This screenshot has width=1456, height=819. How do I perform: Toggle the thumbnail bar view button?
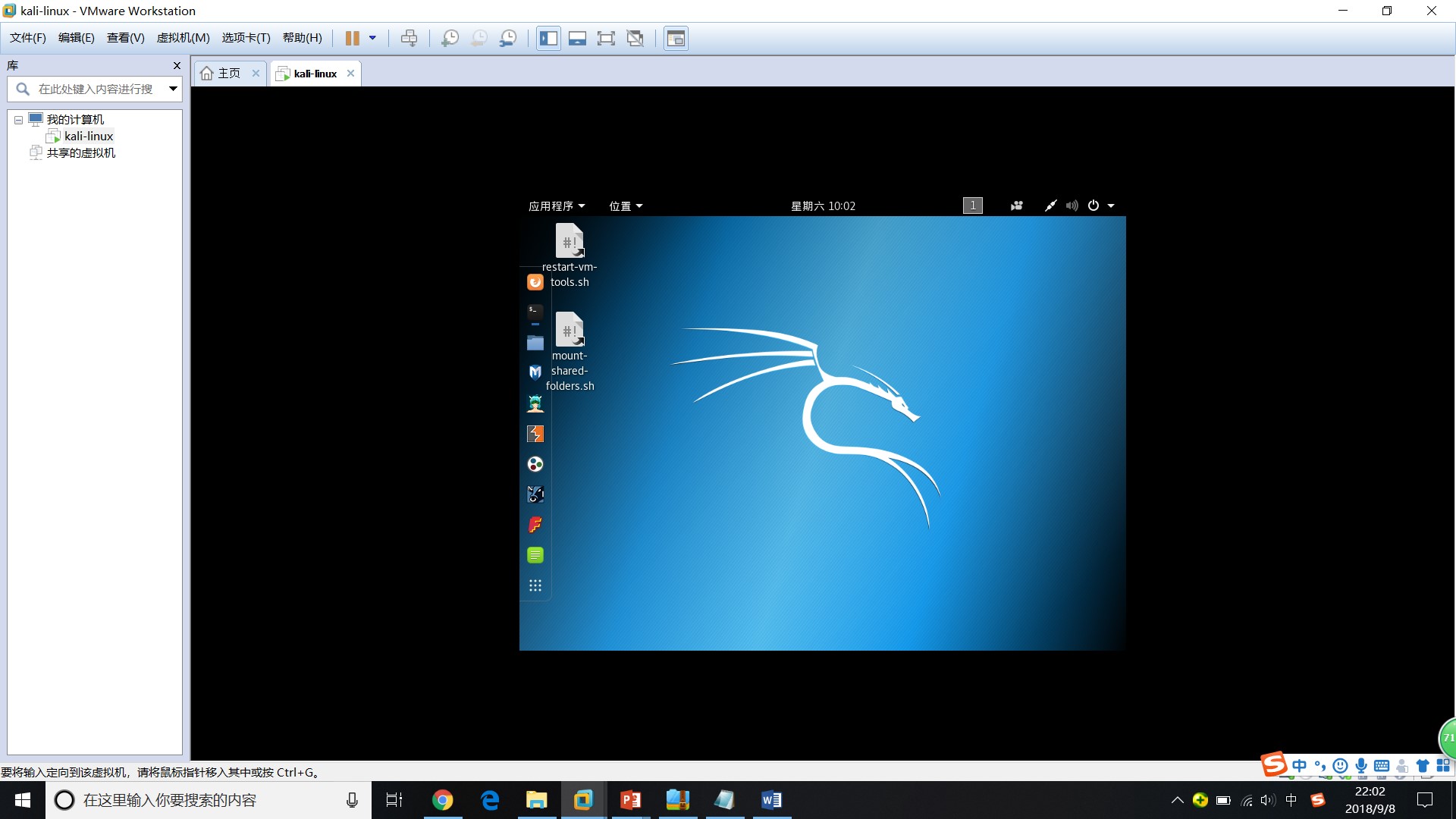(x=577, y=38)
